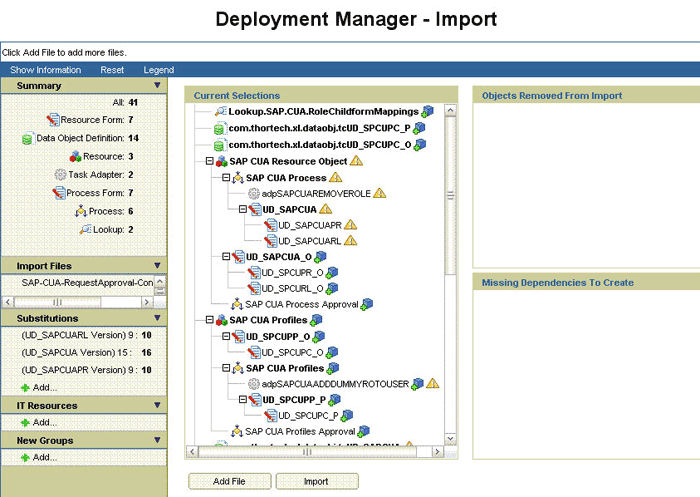Click (UD_SAPCUAPR Version) 9 substitution row

pos(86,370)
